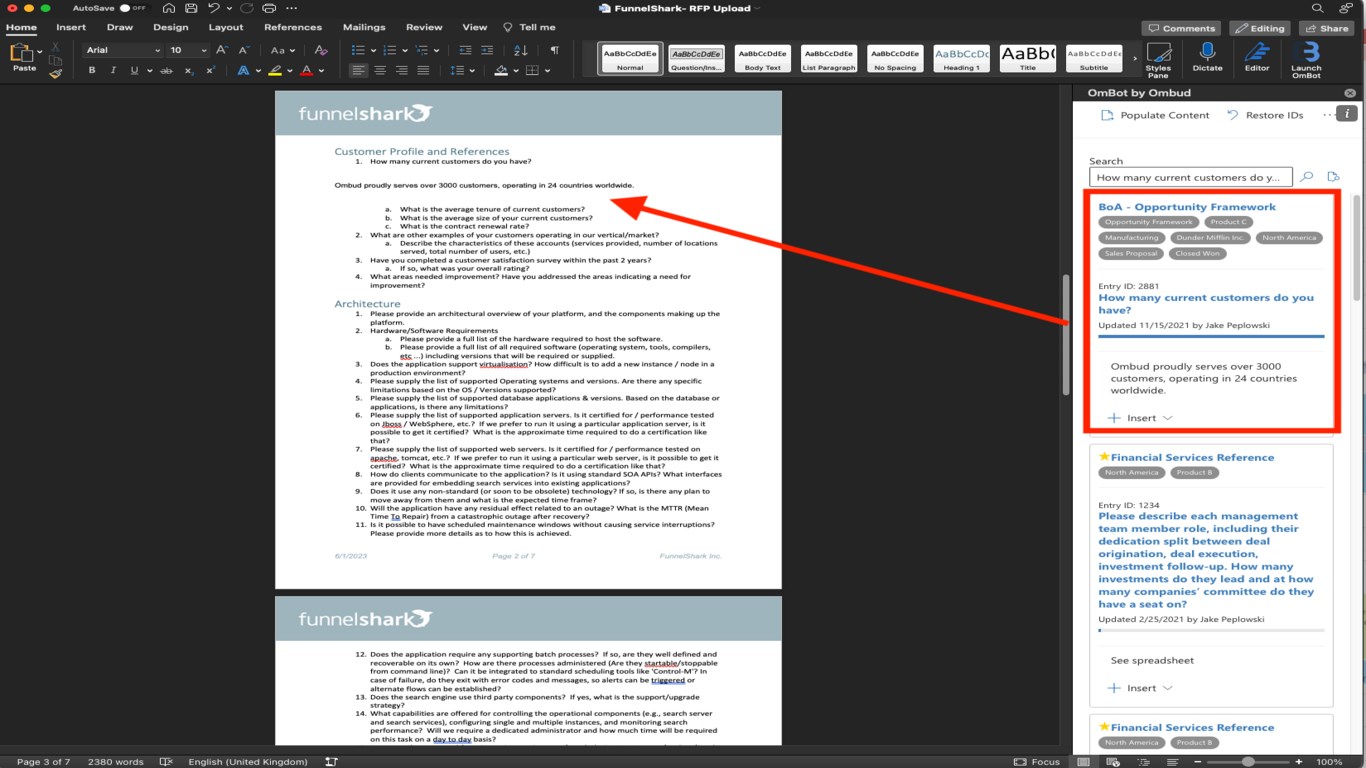The image size is (1366, 768).
Task: Open the Editor tool
Action: coord(1257,58)
